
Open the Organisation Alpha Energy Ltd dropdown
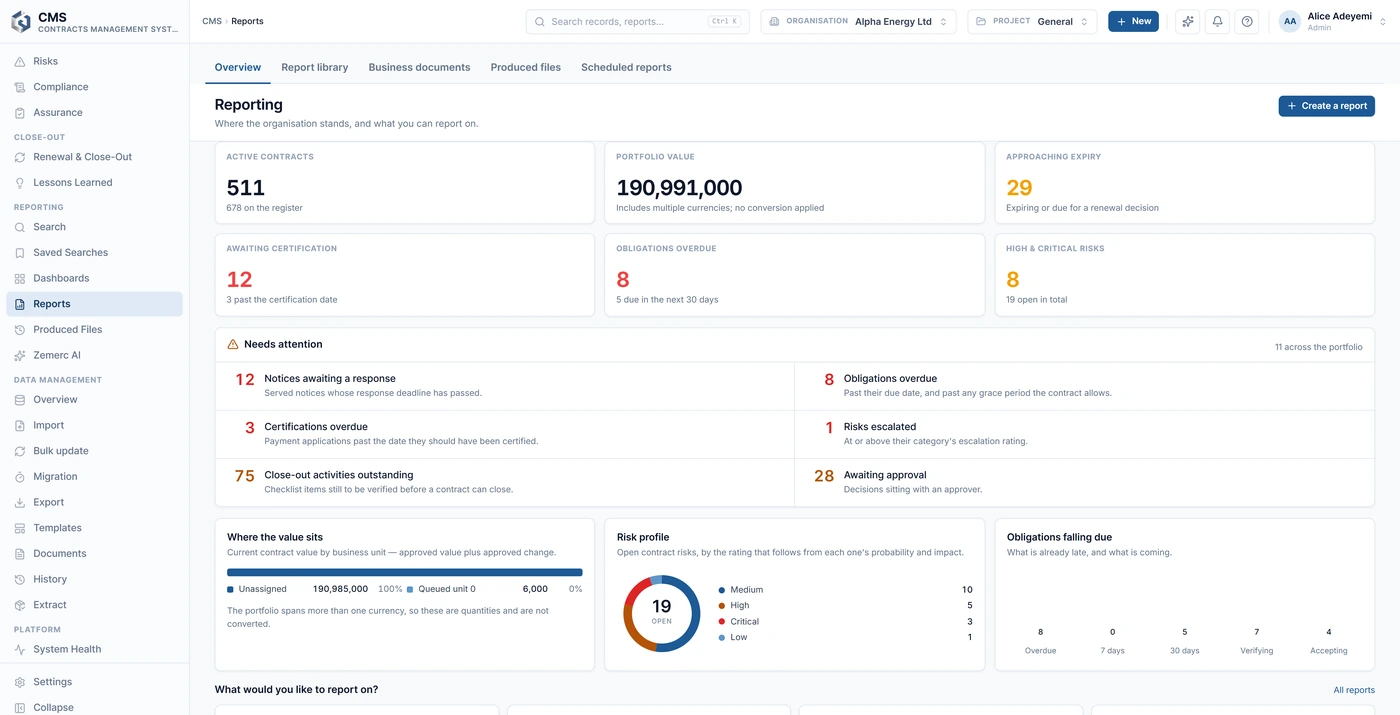[858, 21]
